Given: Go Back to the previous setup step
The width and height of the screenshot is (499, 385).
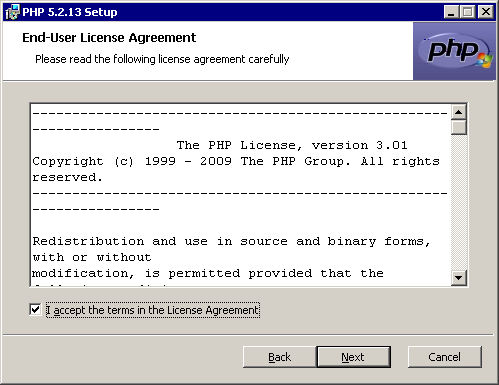Looking at the screenshot, I should pos(279,357).
